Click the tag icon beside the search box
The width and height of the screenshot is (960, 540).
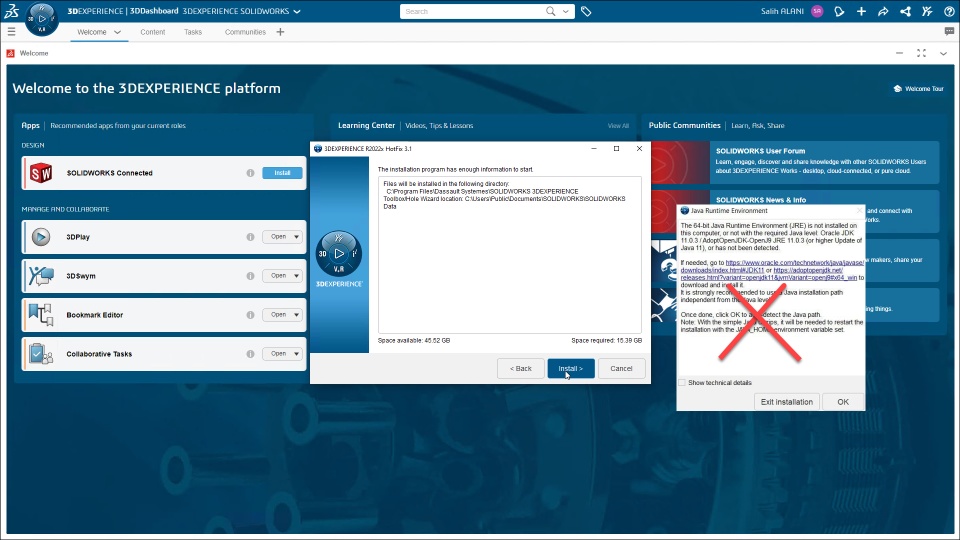[586, 11]
